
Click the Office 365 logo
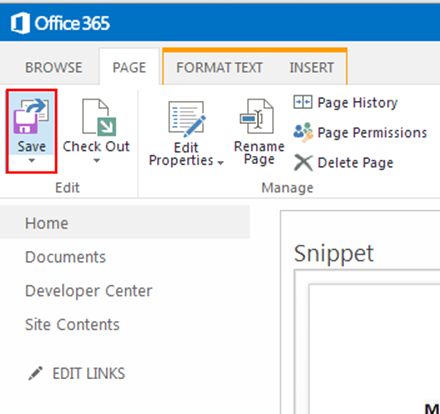(60, 23)
